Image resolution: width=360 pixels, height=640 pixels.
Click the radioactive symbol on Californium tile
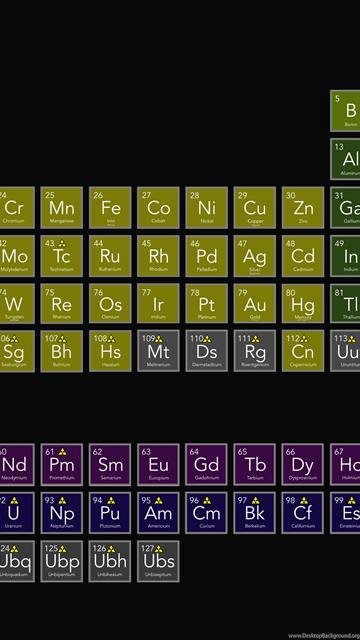303,500
